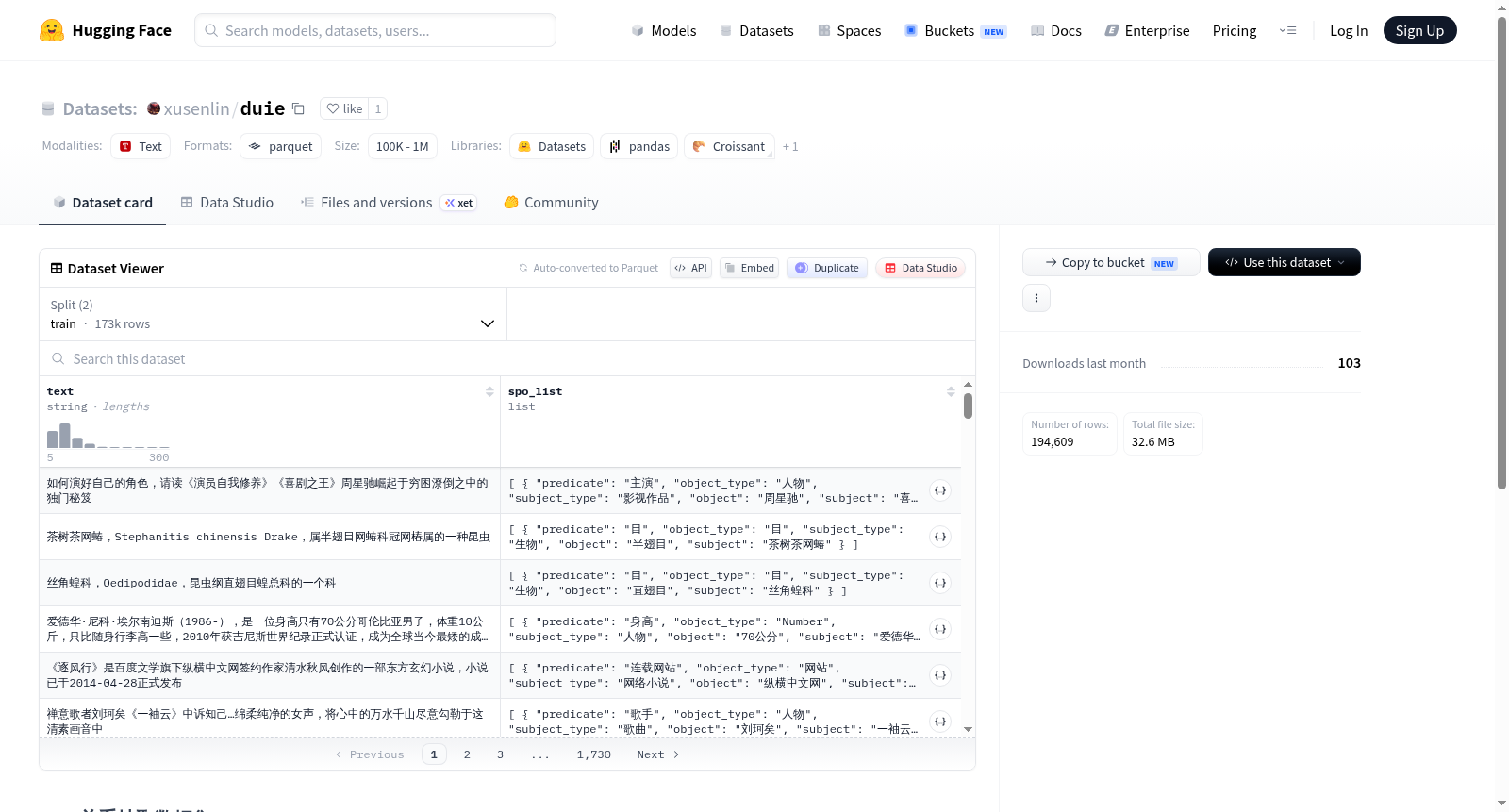The width and height of the screenshot is (1509, 812).
Task: Focus the Search this dataset field
Action: 507,358
